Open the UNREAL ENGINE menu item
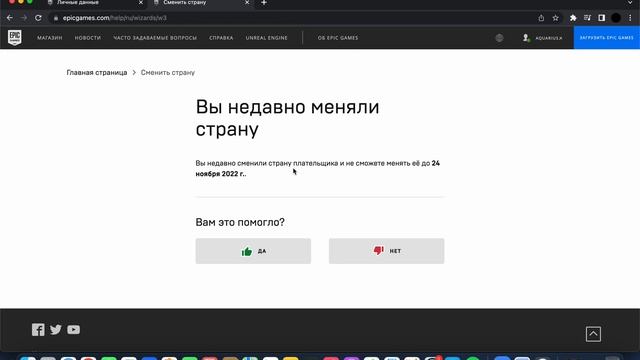This screenshot has width=640, height=360. click(x=267, y=38)
